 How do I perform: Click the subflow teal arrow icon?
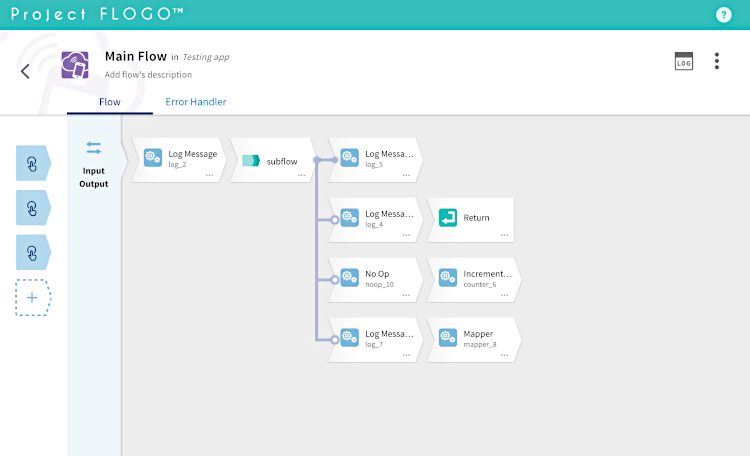[251, 160]
